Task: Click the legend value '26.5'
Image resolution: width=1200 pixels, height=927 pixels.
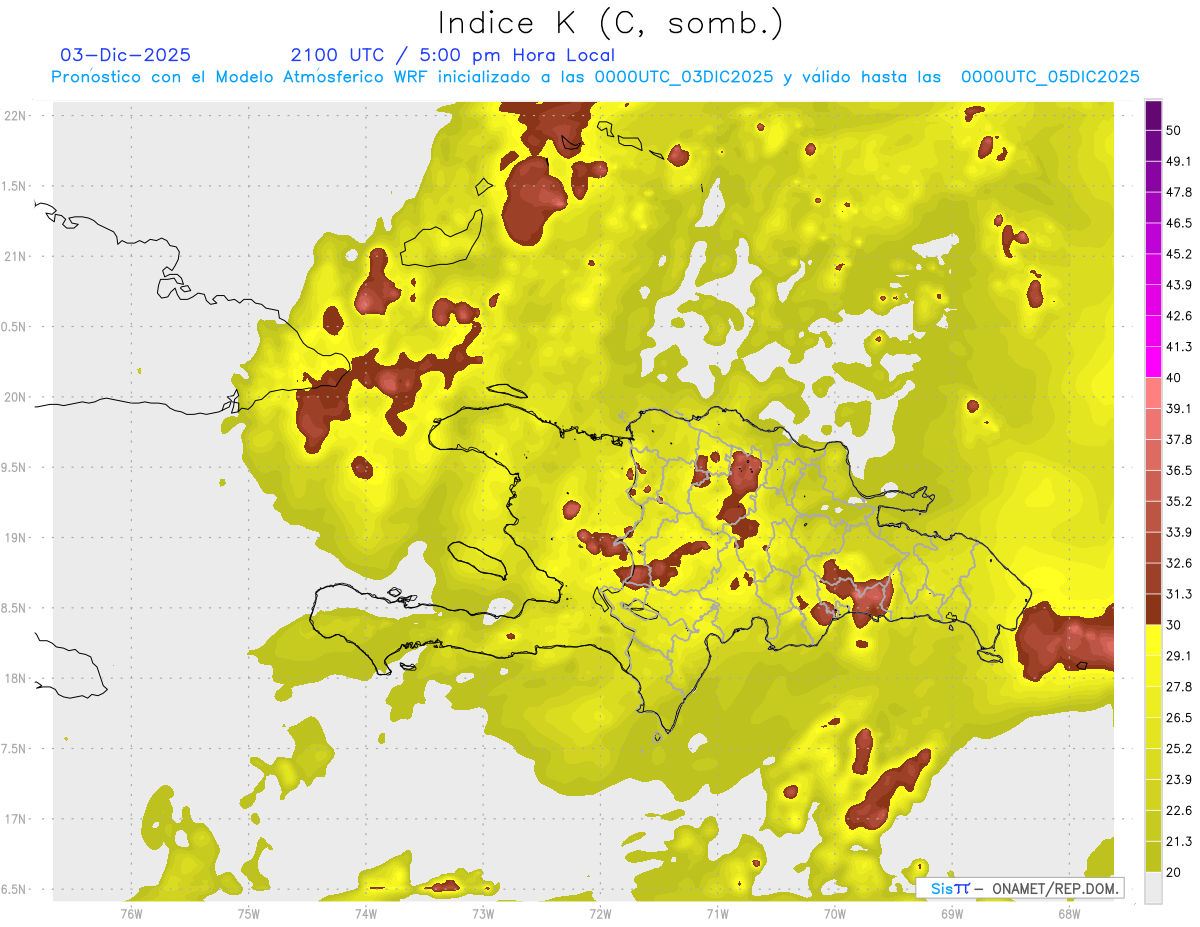Action: click(x=1179, y=718)
